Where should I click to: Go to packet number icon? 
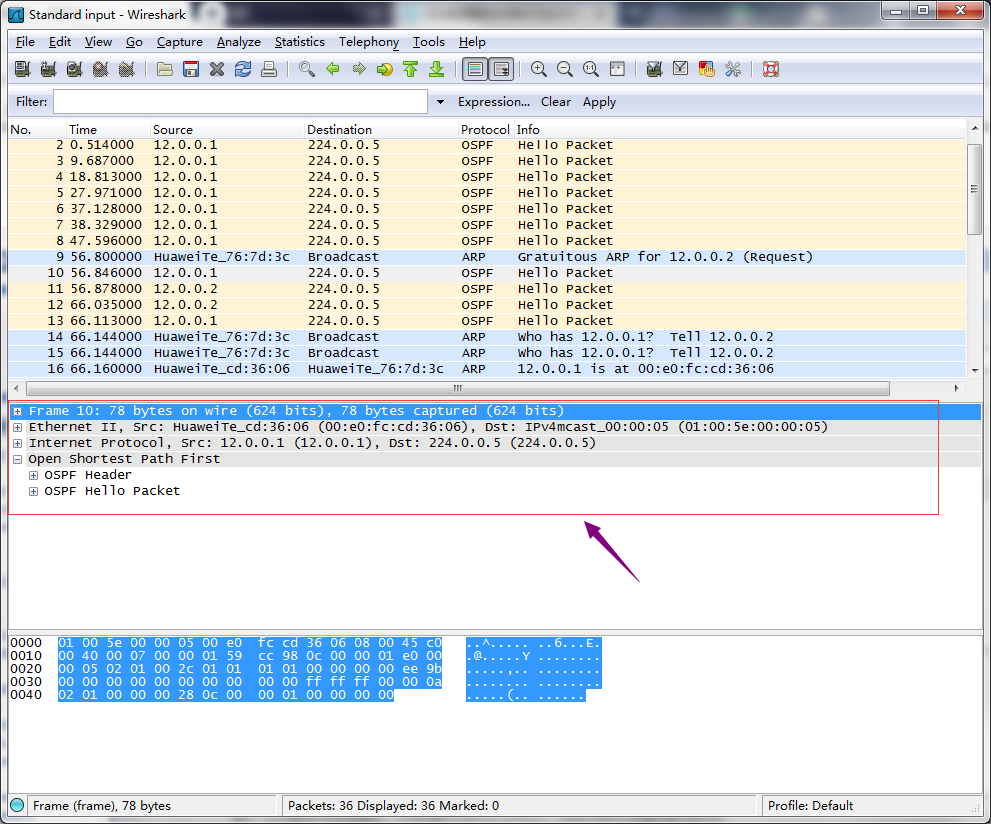point(384,69)
